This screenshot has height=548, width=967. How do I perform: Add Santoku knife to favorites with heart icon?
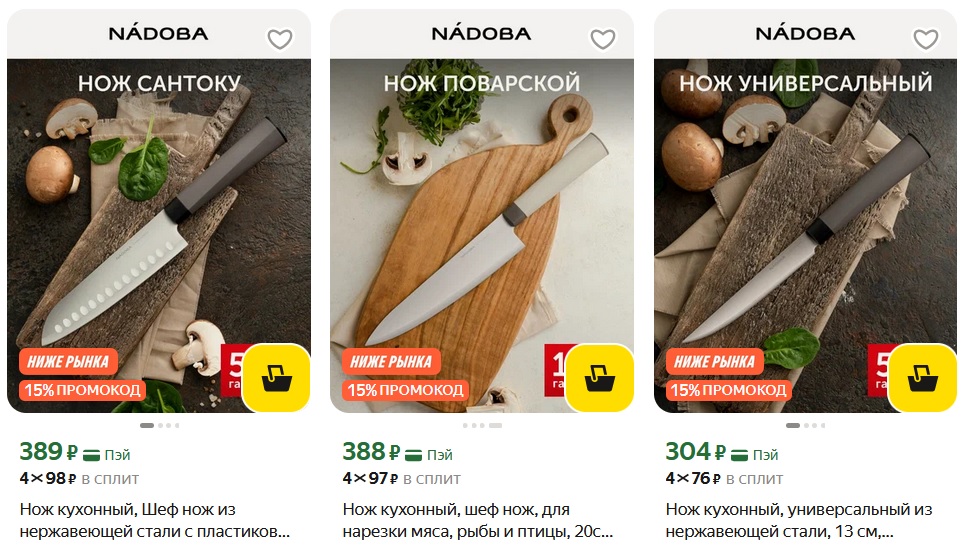(279, 39)
